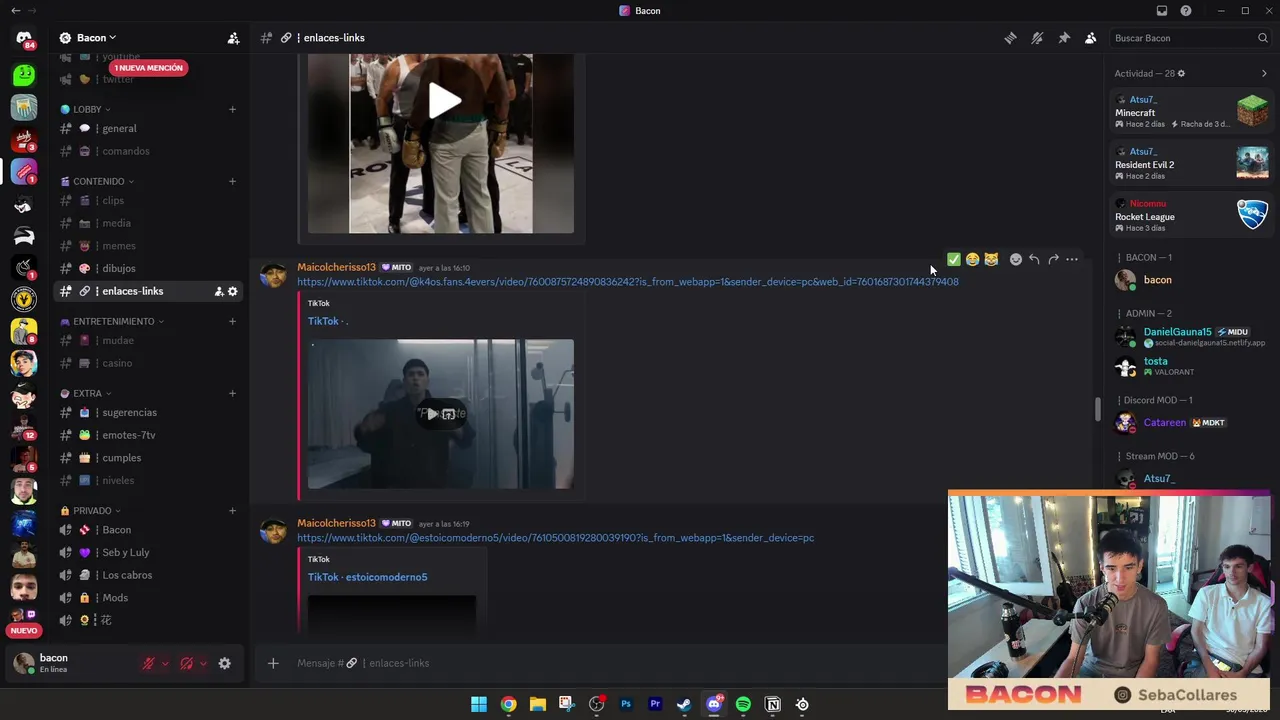Toggle the member list icon
Viewport: 1280px width, 720px height.
click(x=1091, y=38)
